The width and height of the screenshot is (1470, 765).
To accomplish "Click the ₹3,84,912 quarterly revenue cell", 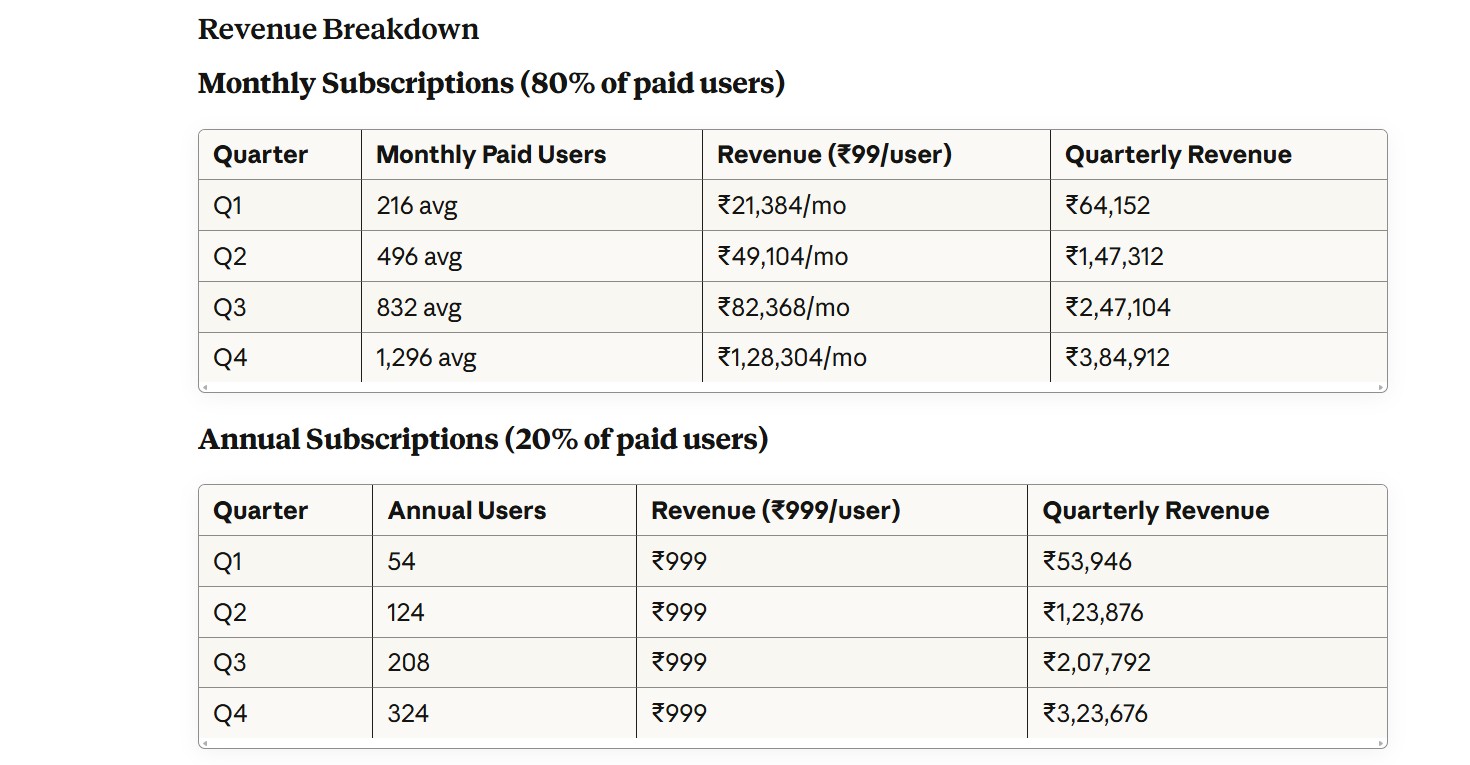I will (x=1117, y=358).
